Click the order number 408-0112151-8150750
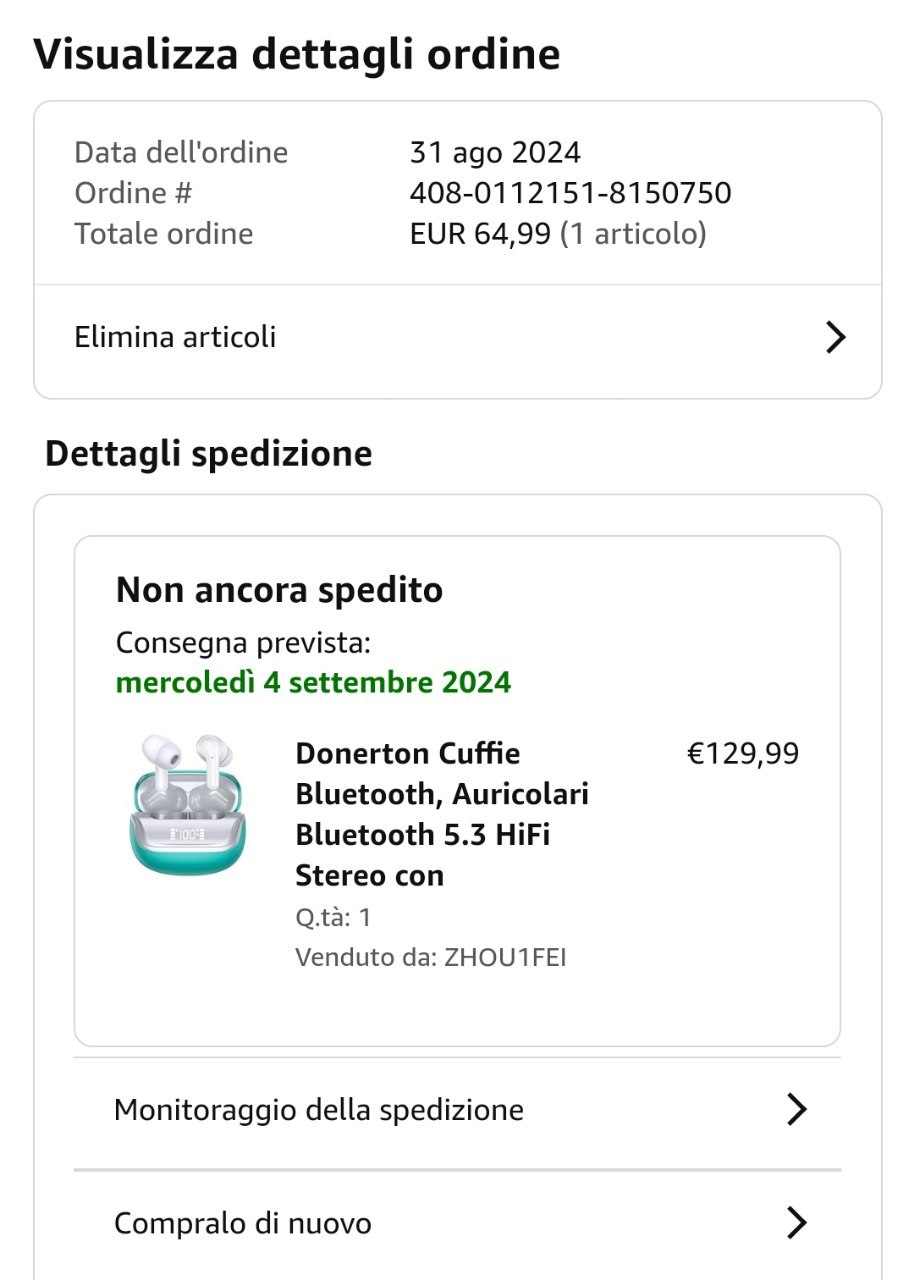 pyautogui.click(x=570, y=192)
